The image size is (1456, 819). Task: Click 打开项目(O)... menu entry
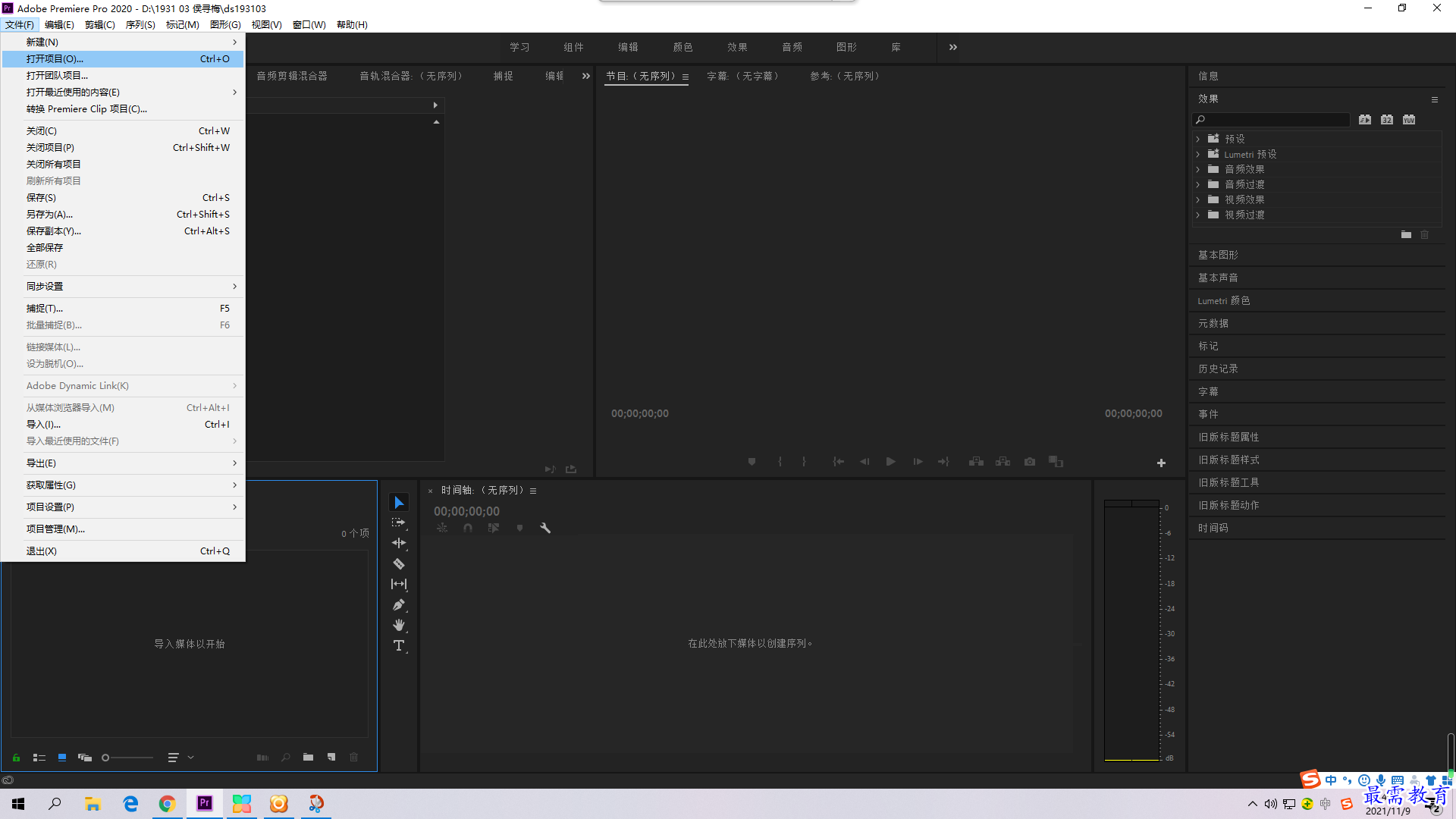tap(123, 58)
